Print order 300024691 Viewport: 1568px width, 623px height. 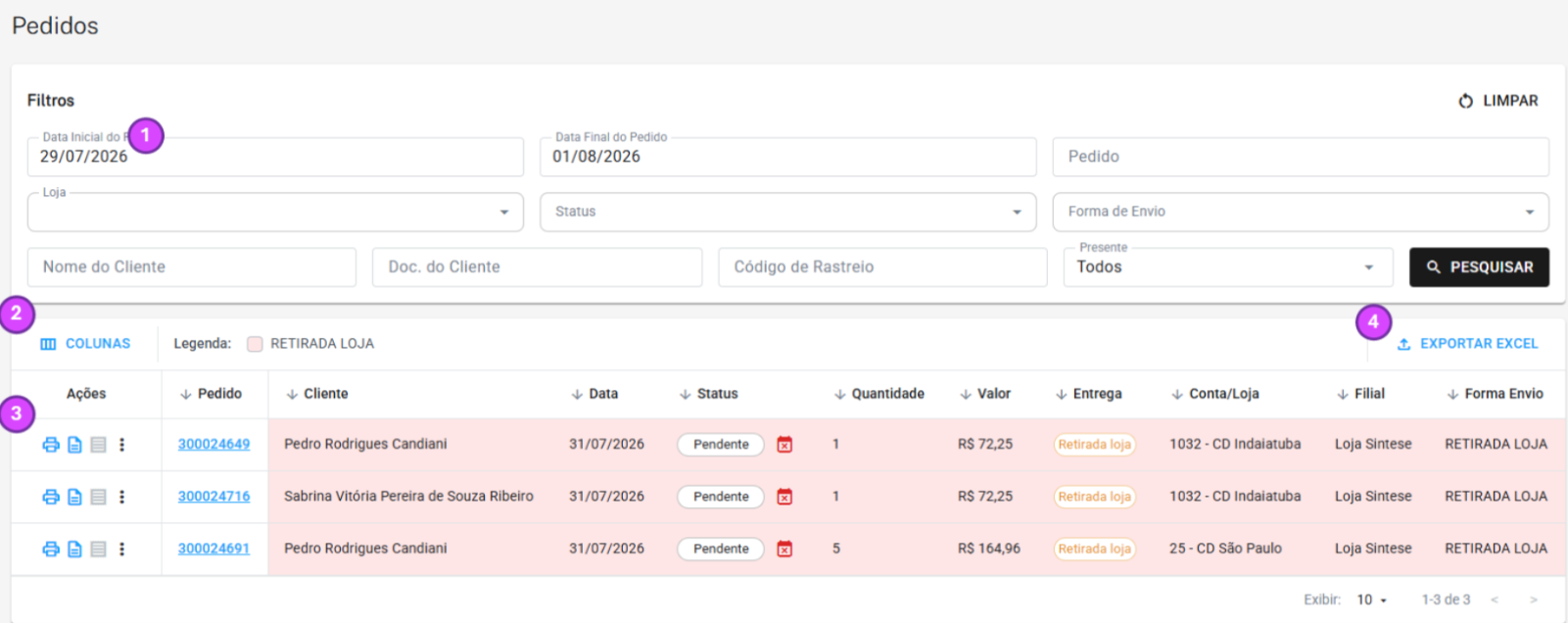51,550
